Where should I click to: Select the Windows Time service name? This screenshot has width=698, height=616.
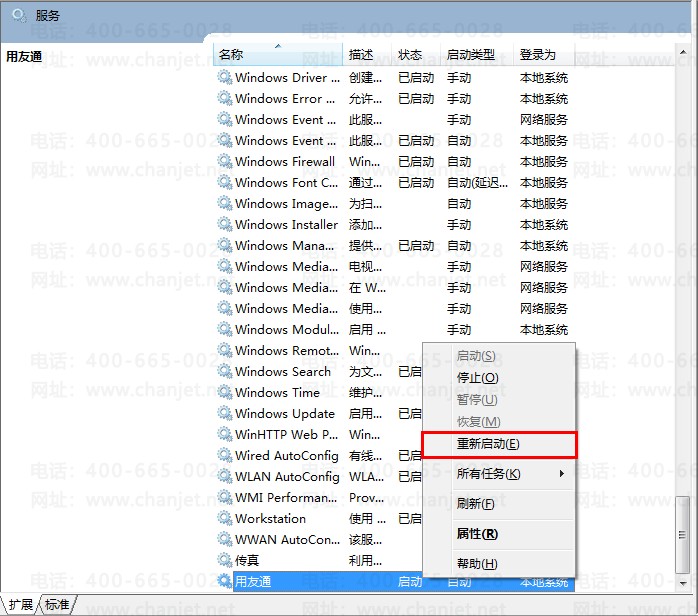coord(277,393)
